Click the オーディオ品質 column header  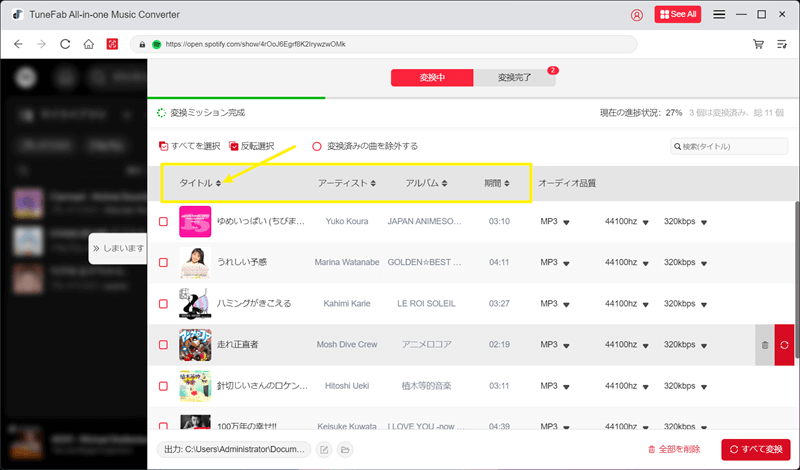(x=567, y=183)
